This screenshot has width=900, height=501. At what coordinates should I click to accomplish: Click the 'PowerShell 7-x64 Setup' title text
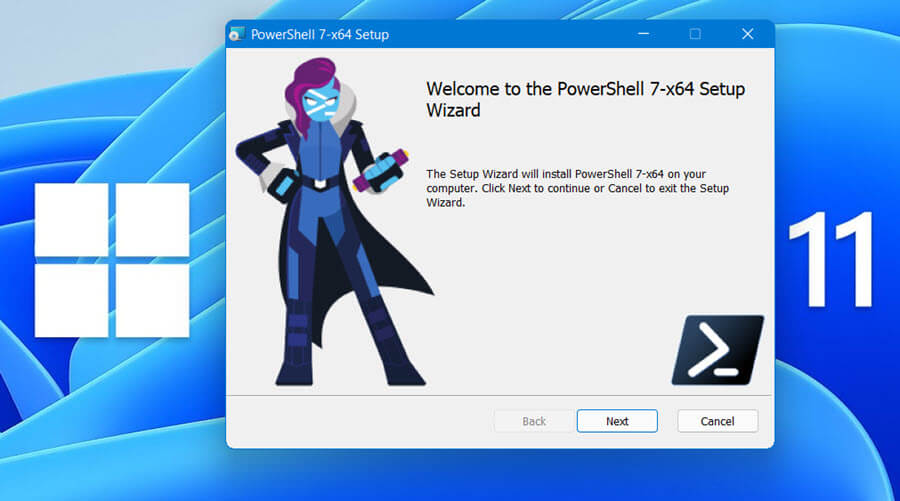(x=320, y=34)
